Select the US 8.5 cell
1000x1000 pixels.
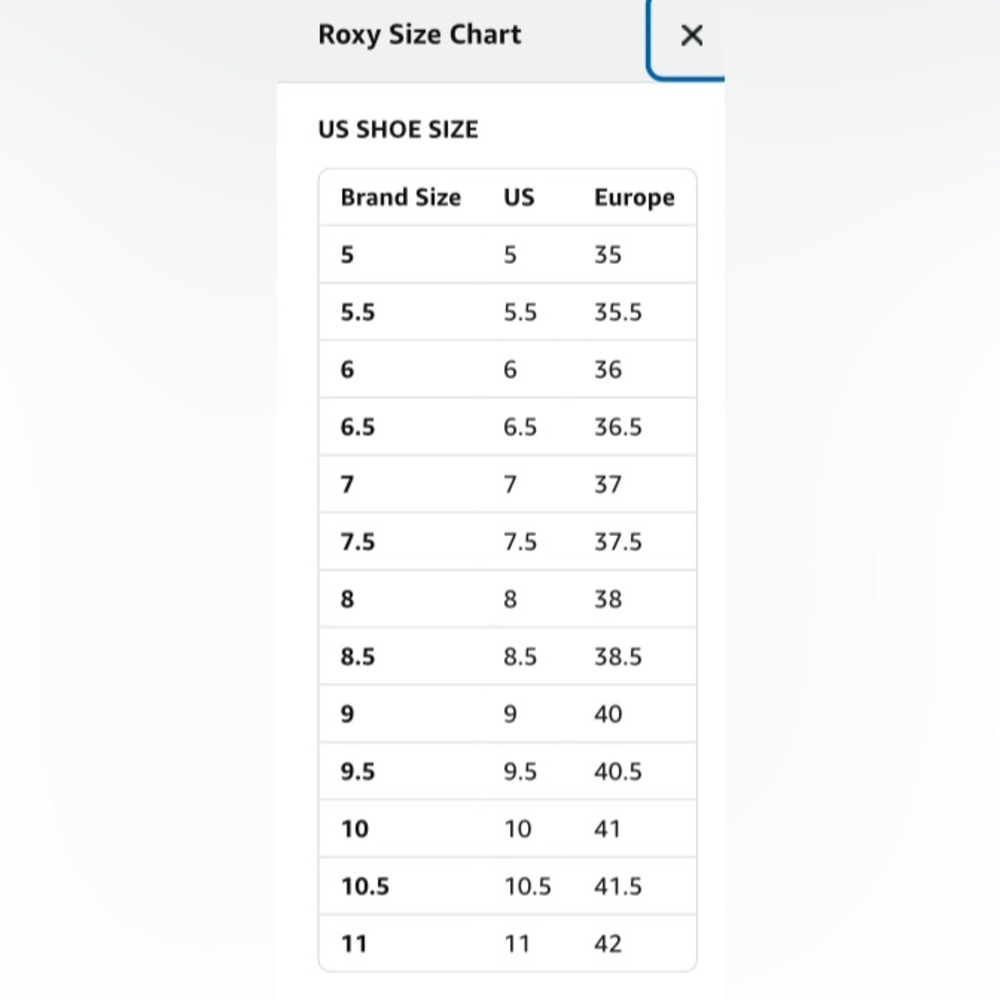click(520, 657)
